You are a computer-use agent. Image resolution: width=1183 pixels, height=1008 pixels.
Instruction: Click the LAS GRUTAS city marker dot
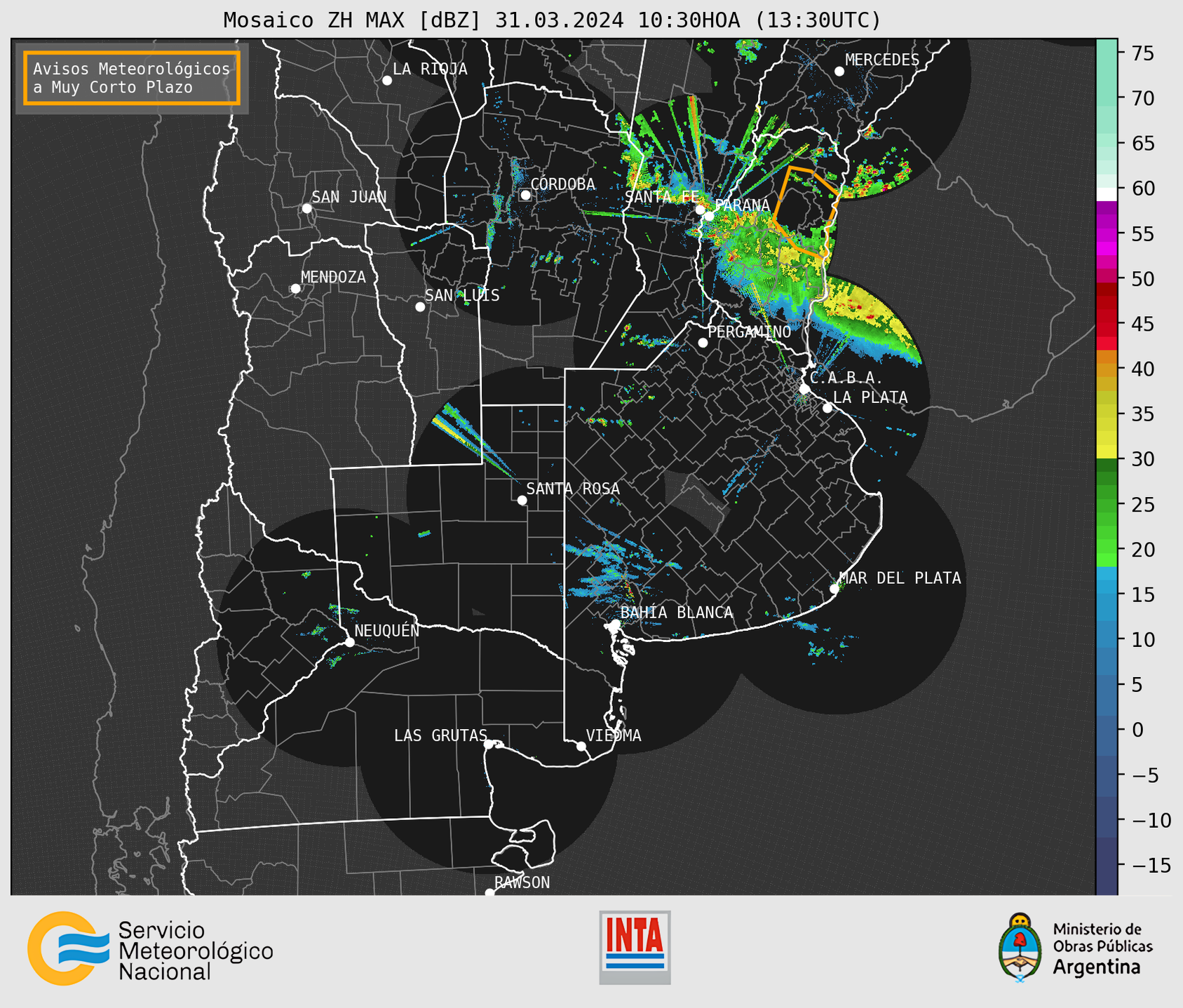[489, 744]
